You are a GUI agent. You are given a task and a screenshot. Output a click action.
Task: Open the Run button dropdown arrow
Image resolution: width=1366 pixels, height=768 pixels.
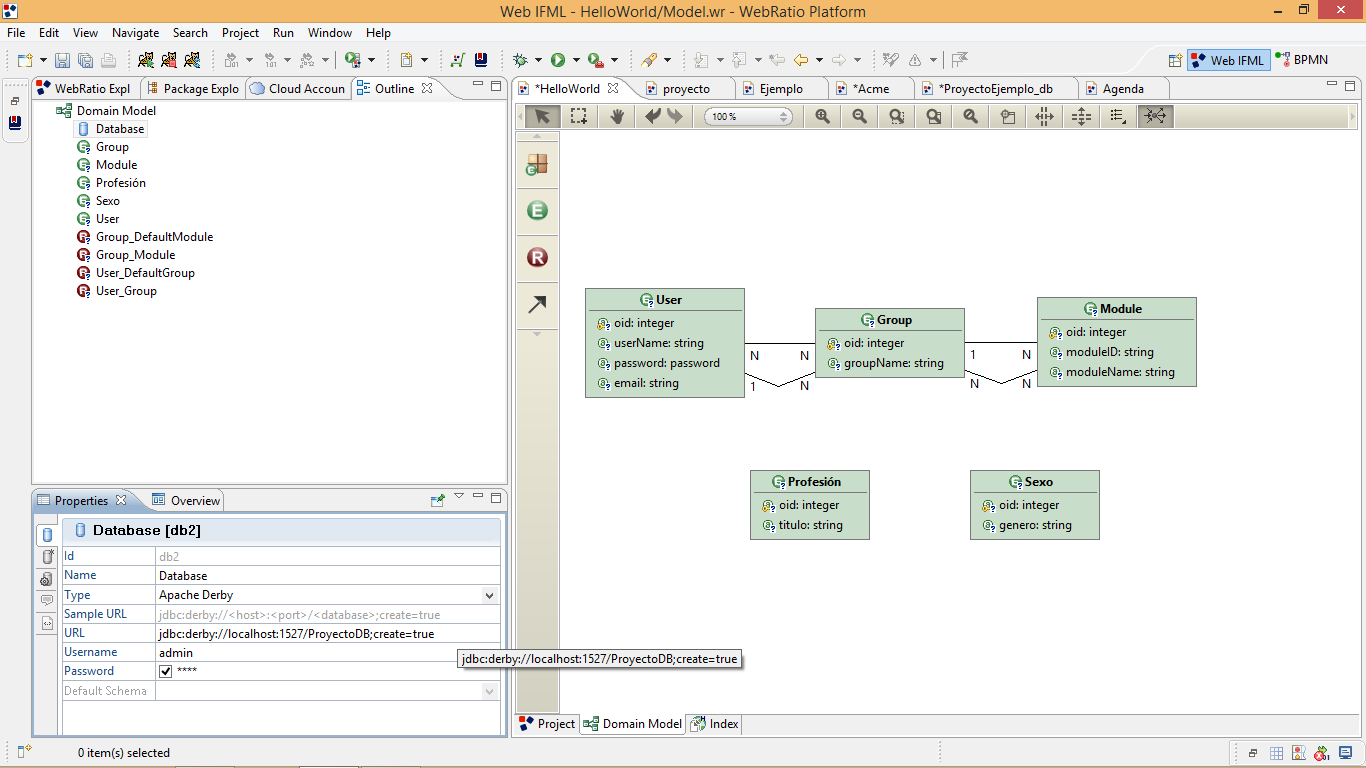click(576, 60)
